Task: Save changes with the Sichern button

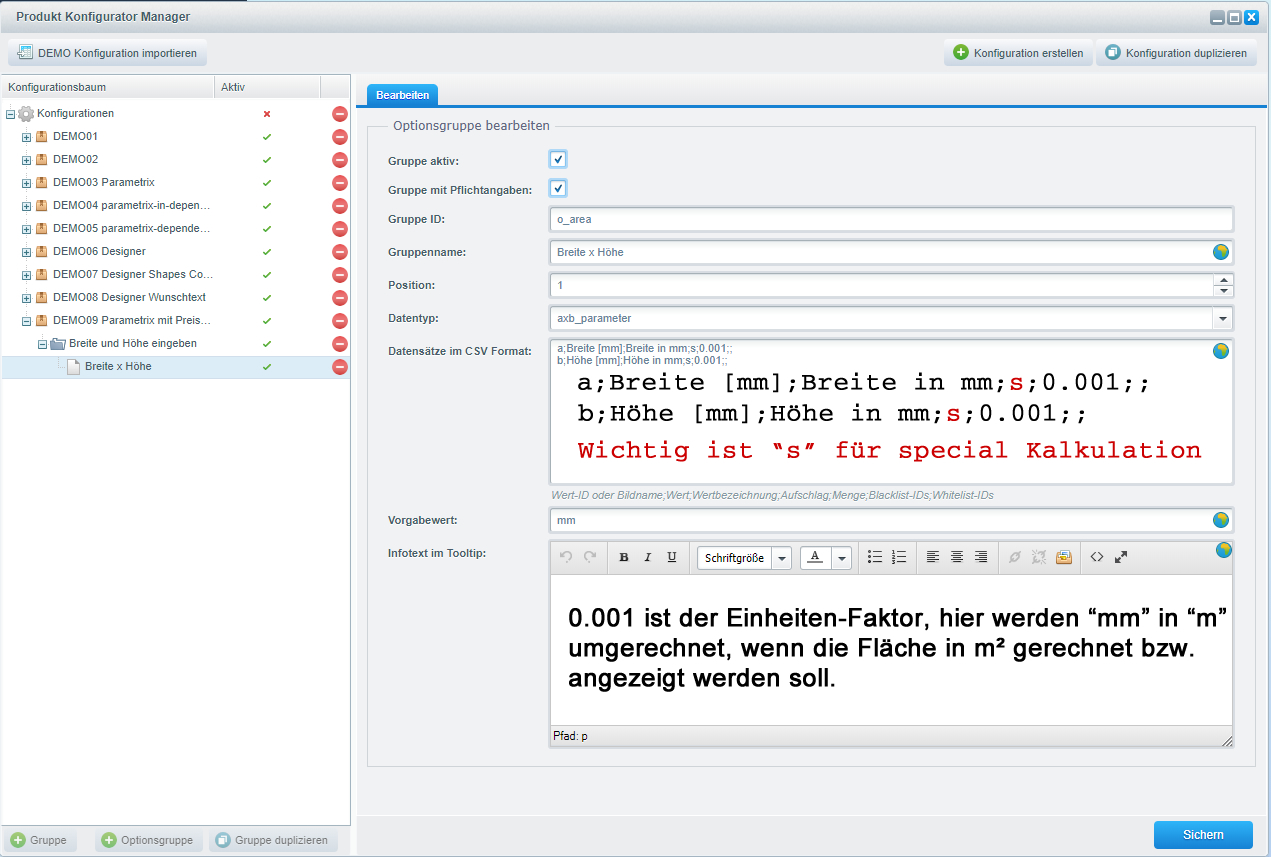Action: 1202,835
